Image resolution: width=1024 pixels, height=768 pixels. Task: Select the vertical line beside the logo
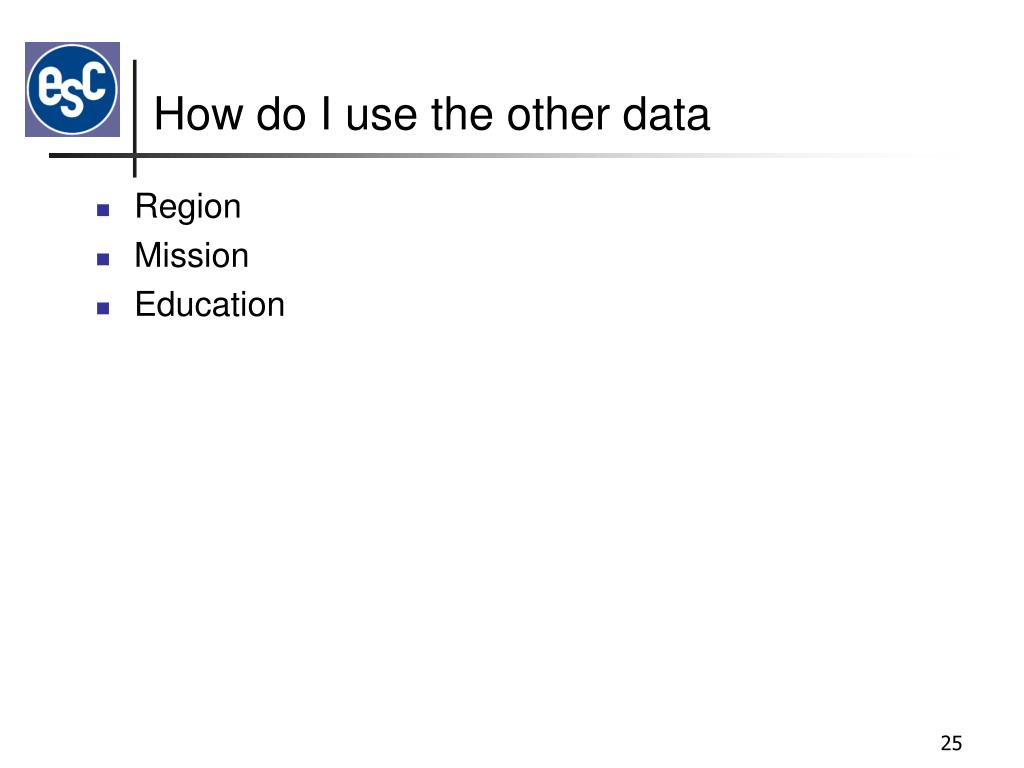pos(135,118)
